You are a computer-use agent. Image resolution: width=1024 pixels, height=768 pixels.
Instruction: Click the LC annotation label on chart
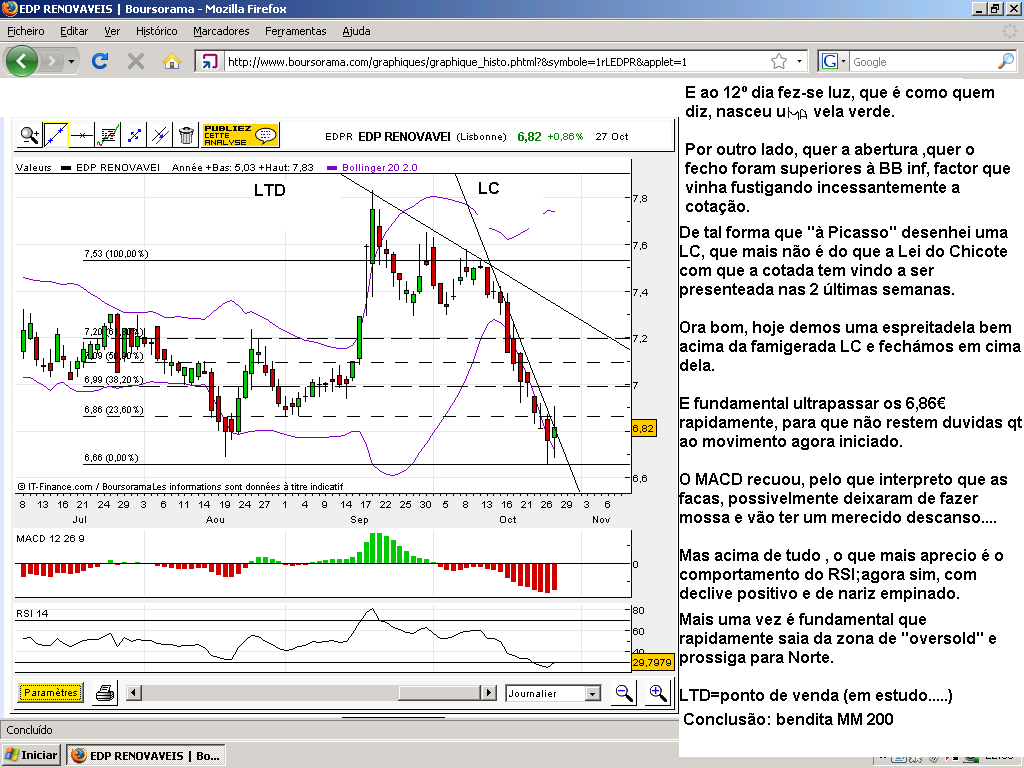pos(488,188)
